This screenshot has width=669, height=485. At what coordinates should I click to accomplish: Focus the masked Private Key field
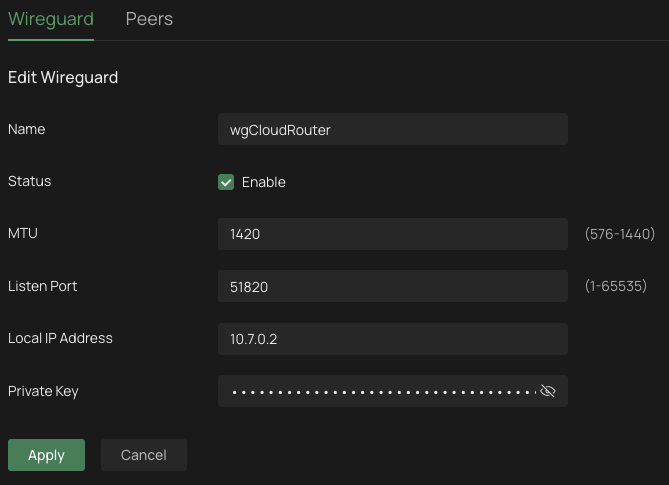[x=380, y=391]
